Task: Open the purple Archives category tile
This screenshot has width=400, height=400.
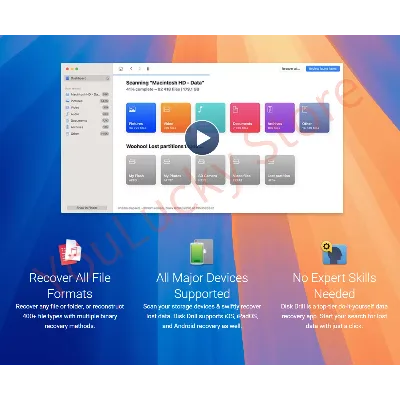Action: coord(280,118)
